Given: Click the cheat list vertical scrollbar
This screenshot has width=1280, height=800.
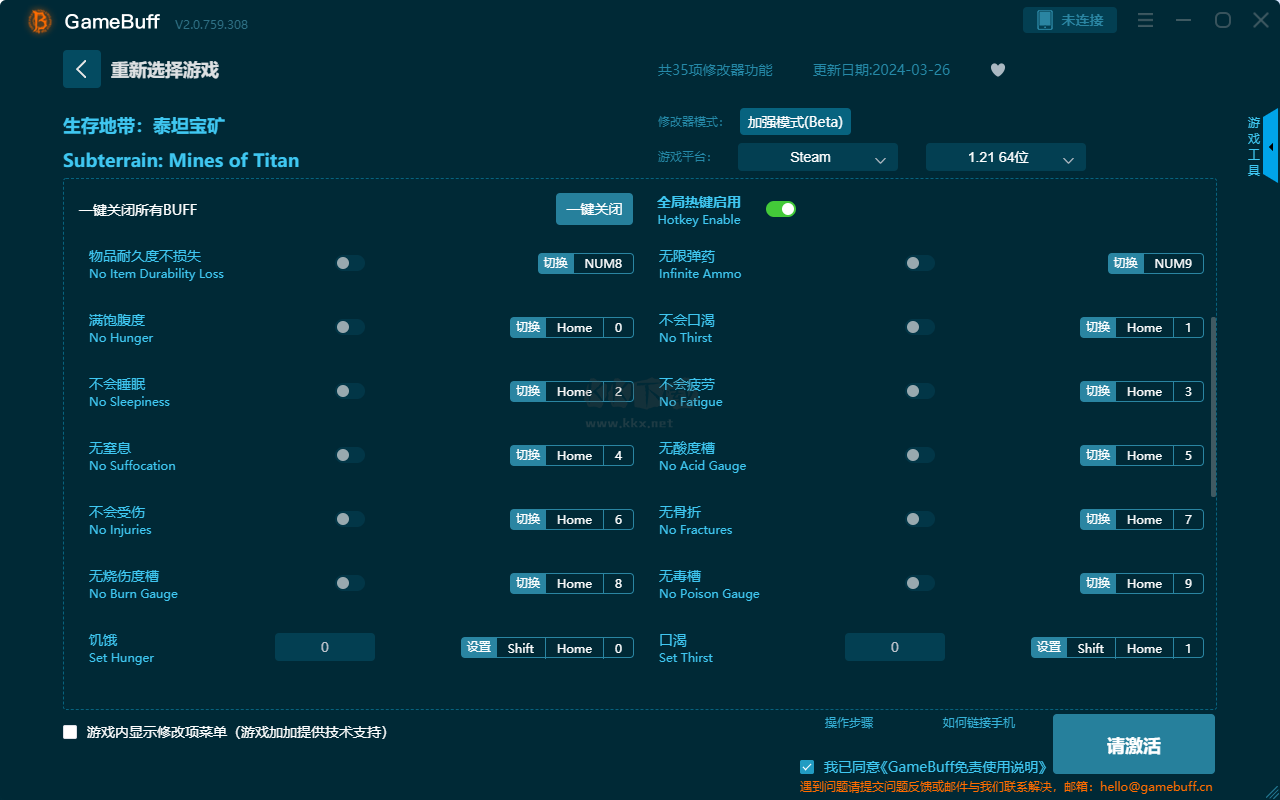Looking at the screenshot, I should click(x=1214, y=407).
